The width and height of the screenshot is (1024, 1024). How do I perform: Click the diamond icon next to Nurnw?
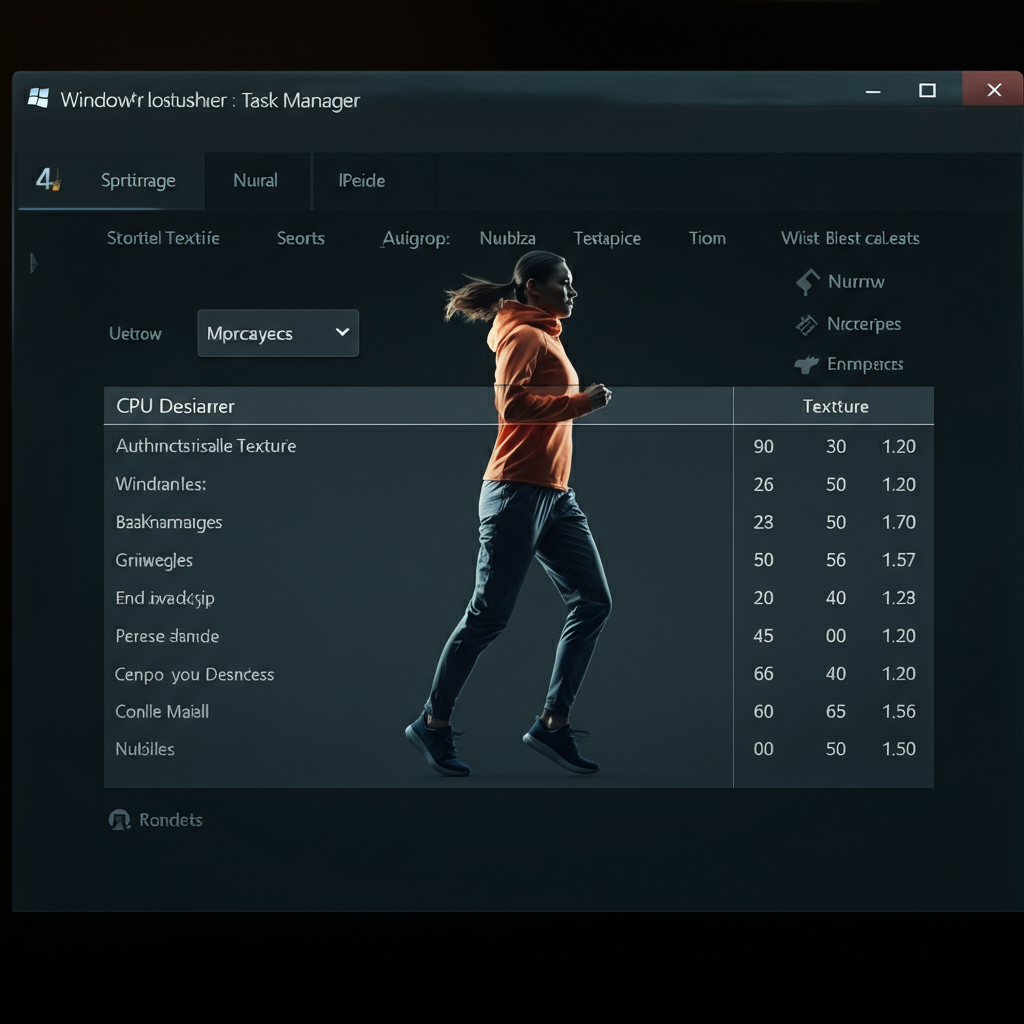(x=807, y=282)
